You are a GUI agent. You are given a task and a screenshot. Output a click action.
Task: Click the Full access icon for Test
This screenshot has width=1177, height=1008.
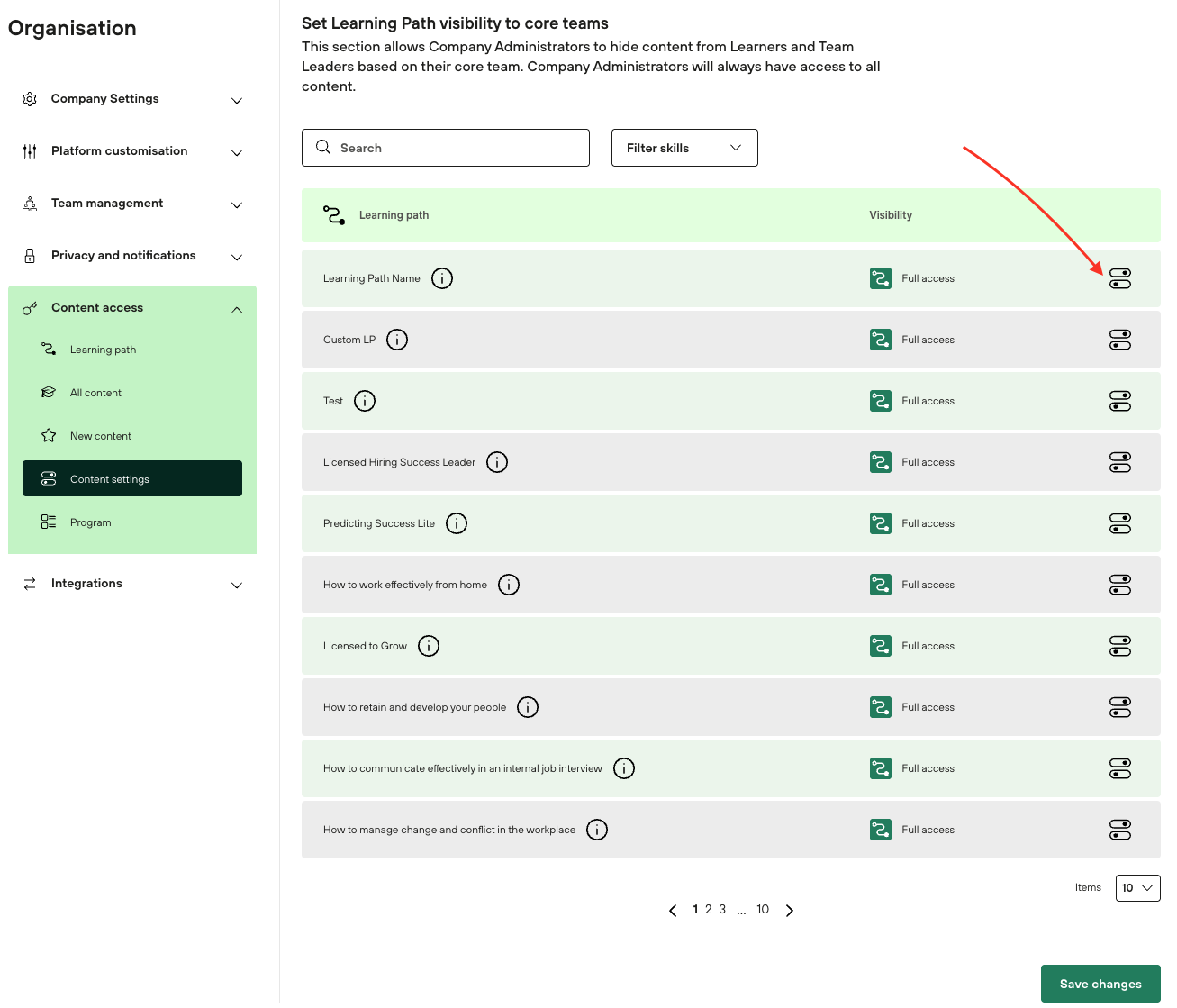pyautogui.click(x=880, y=401)
